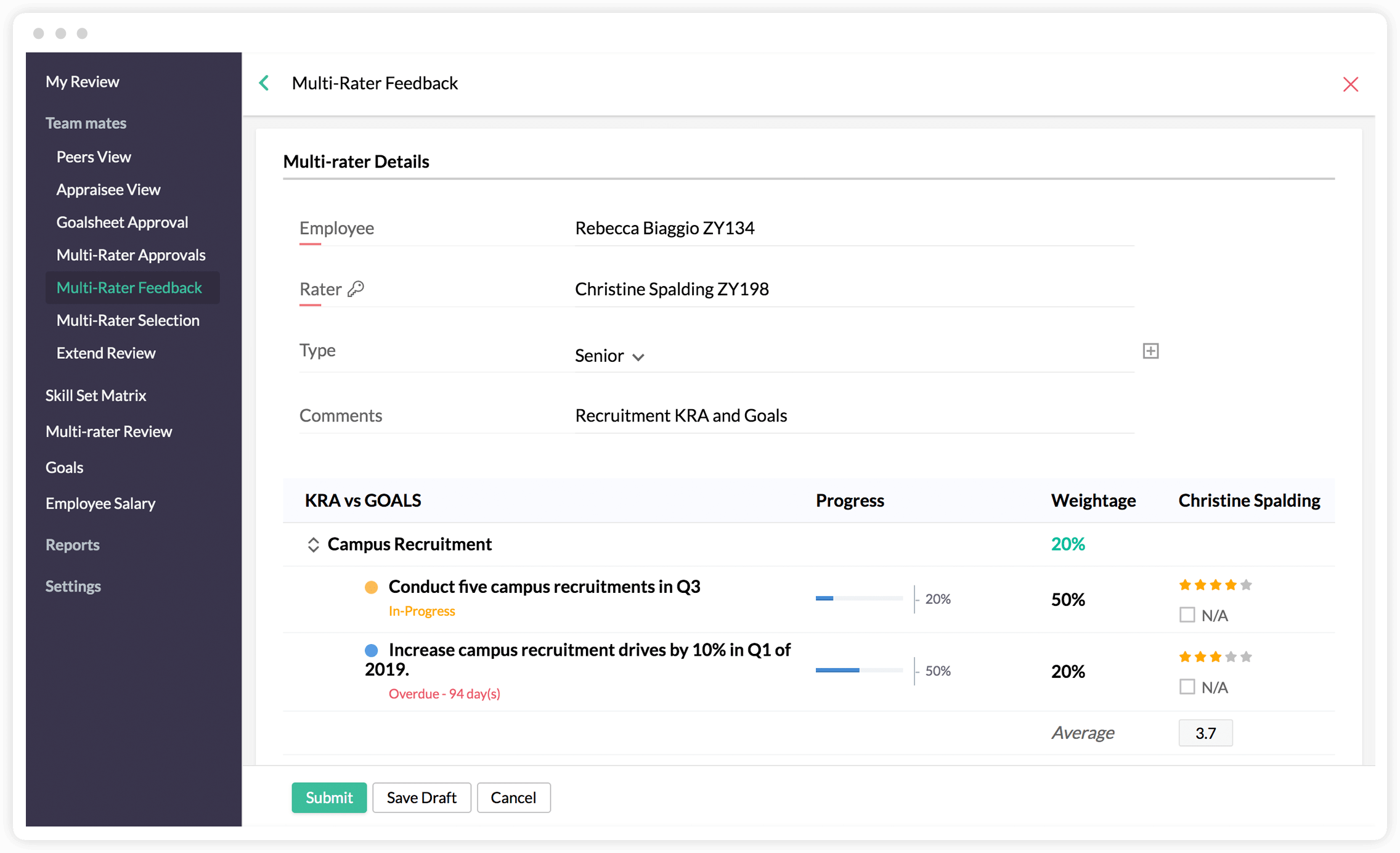
Task: Open Appraisee View in sidebar
Action: [108, 189]
